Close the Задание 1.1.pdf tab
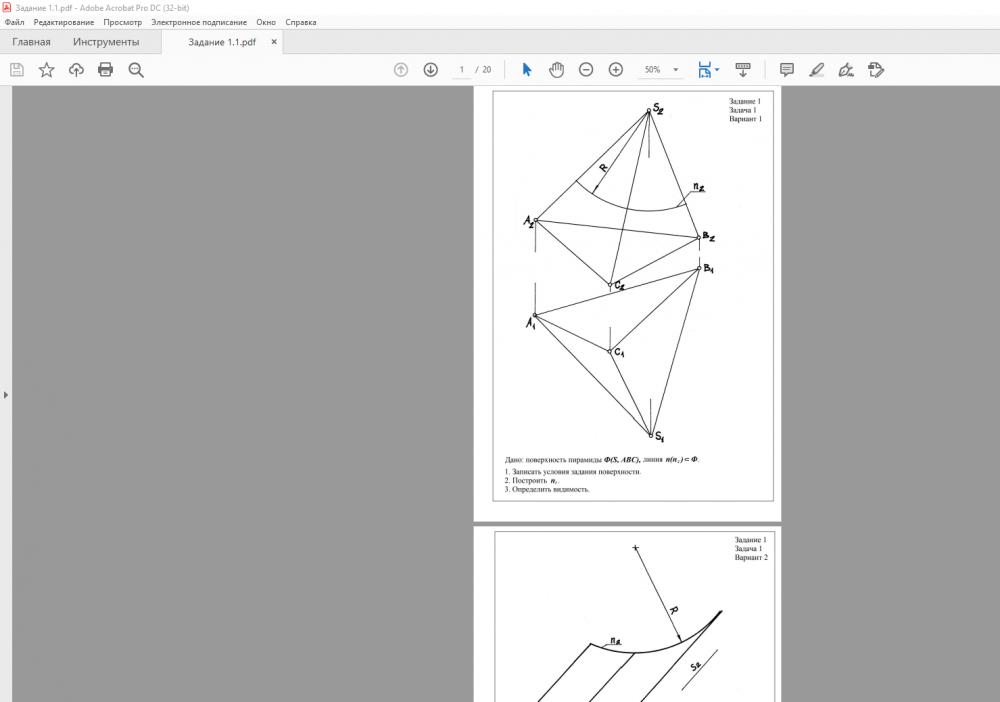Image resolution: width=1000 pixels, height=702 pixels. (274, 42)
